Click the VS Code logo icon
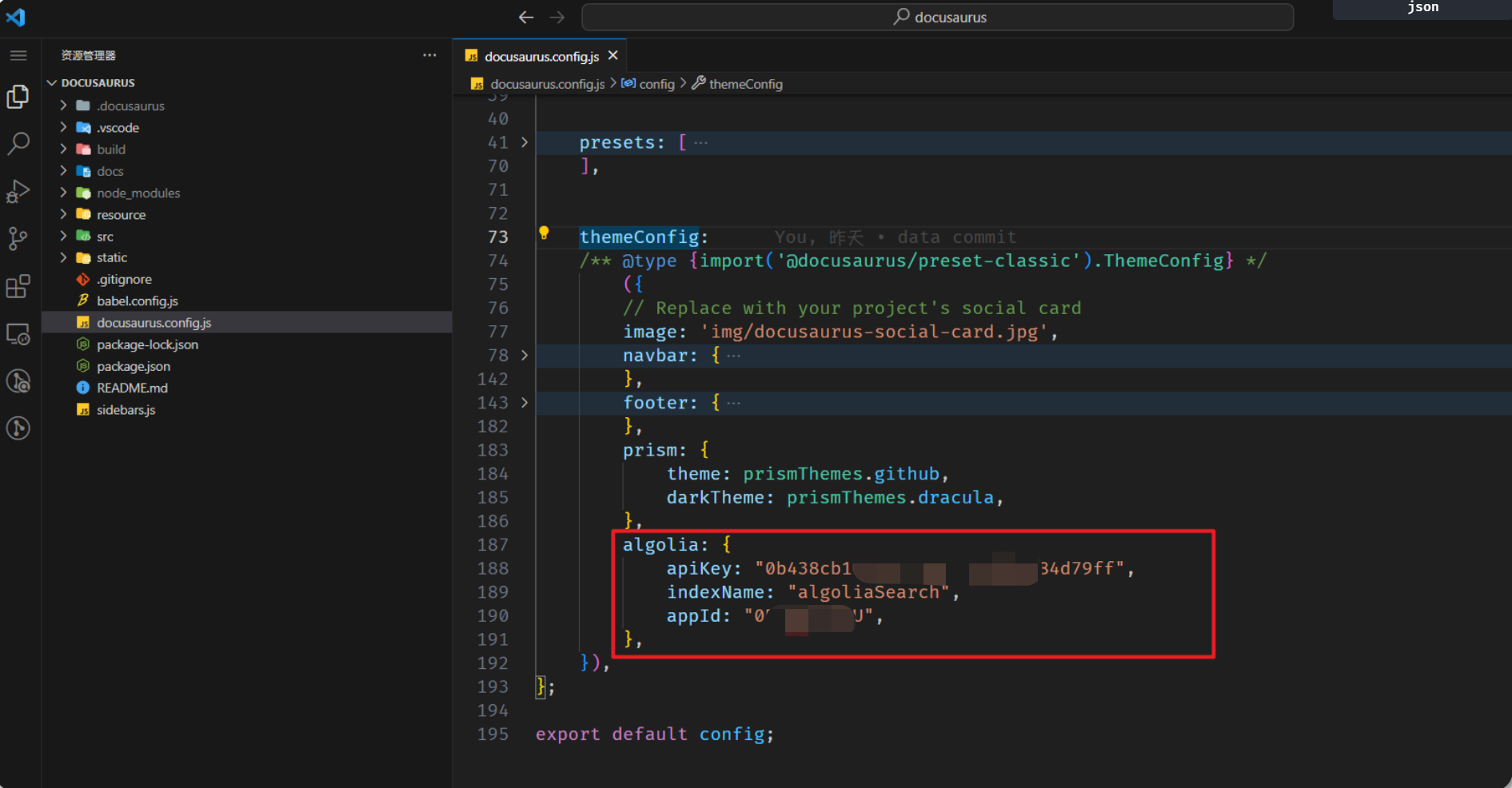 coord(16,17)
